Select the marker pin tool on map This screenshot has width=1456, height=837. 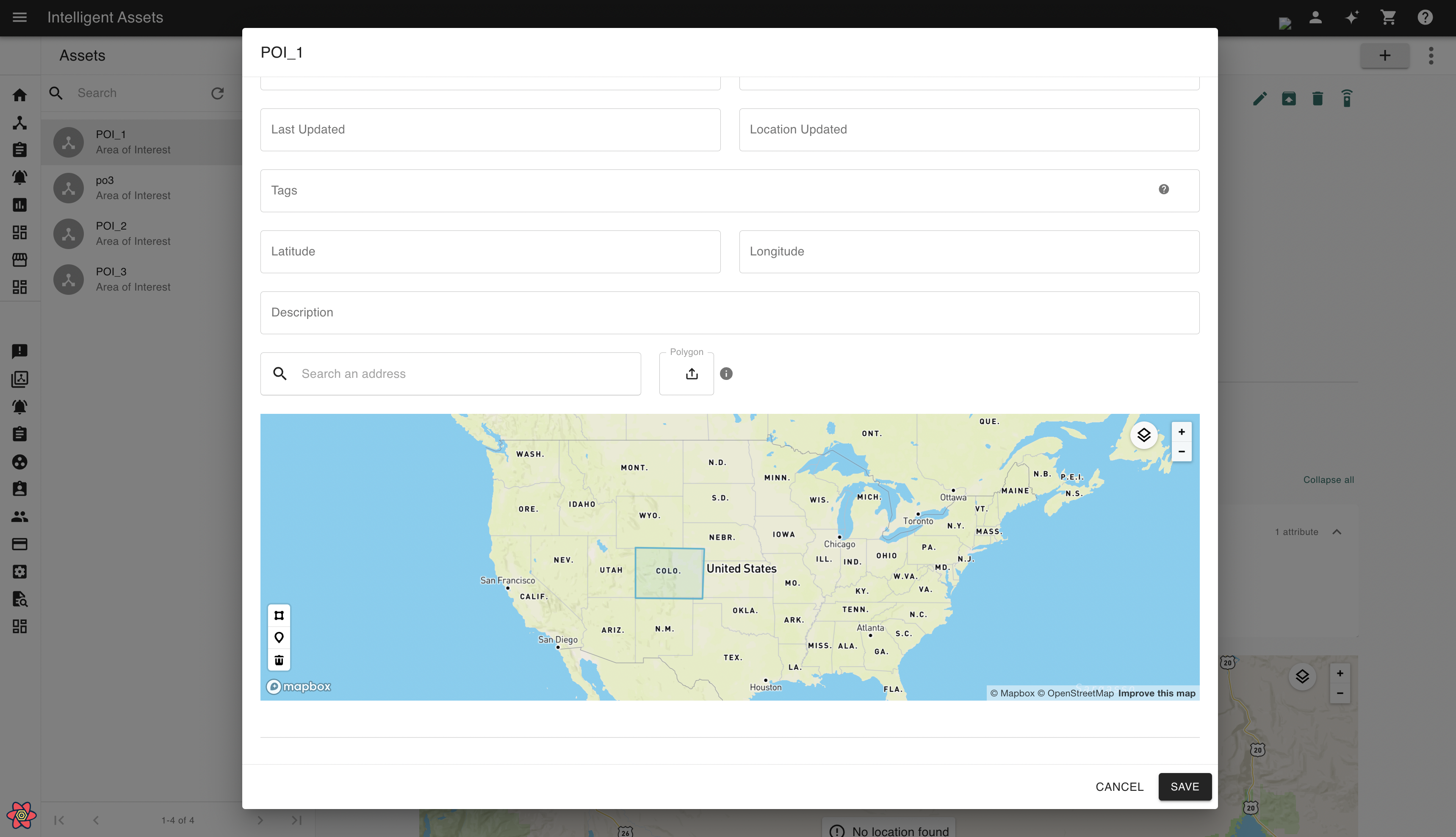coord(279,637)
